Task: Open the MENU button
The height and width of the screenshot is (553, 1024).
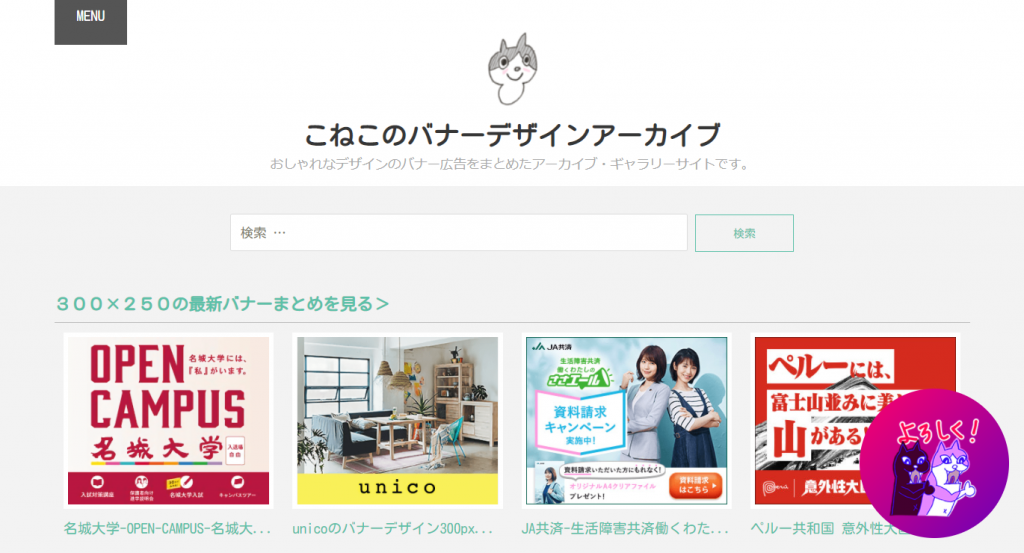Action: pyautogui.click(x=91, y=20)
